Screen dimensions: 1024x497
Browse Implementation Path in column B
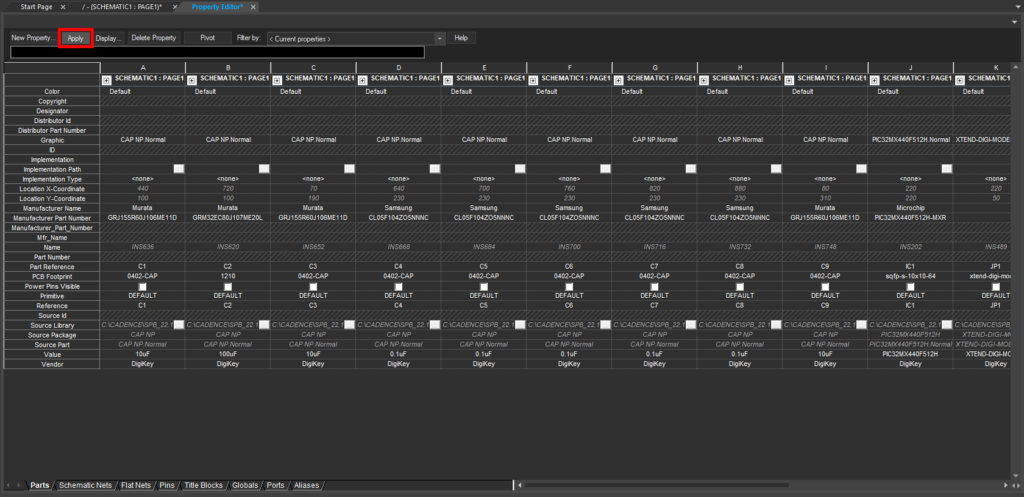click(x=264, y=168)
